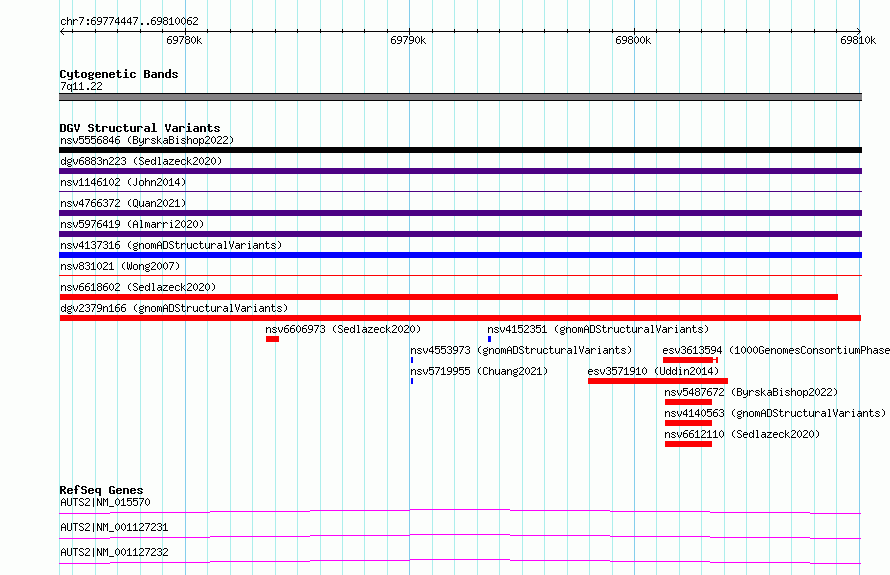Click the purple nsv4766372 variant bar

(x=460, y=213)
